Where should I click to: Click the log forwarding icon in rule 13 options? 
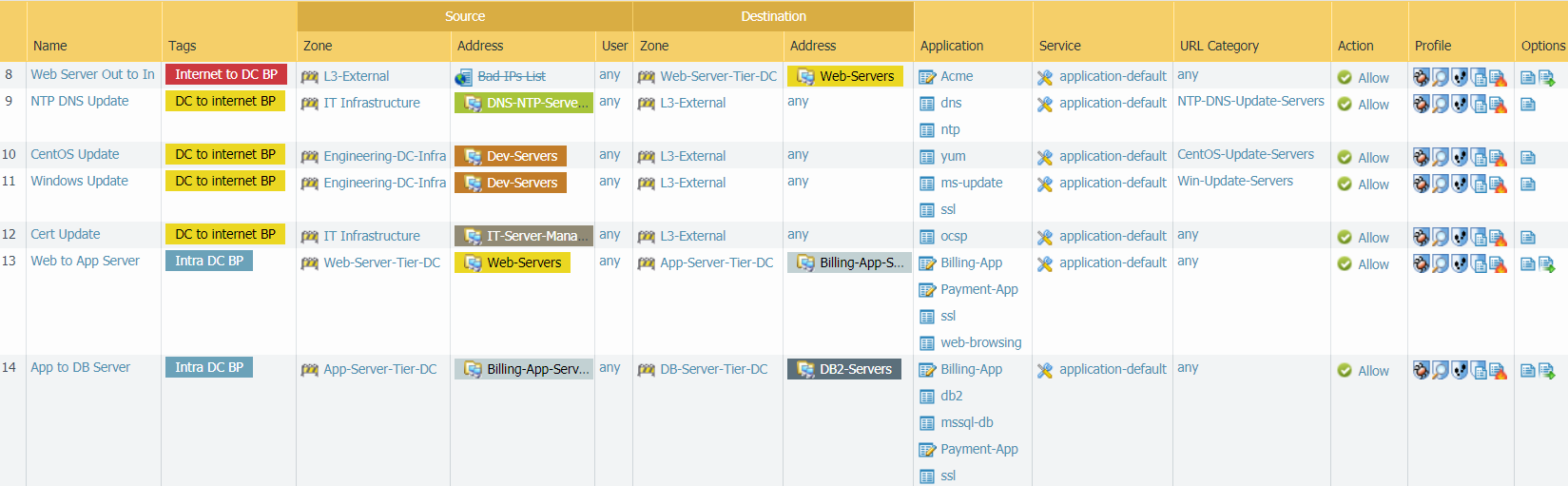pyautogui.click(x=1546, y=263)
